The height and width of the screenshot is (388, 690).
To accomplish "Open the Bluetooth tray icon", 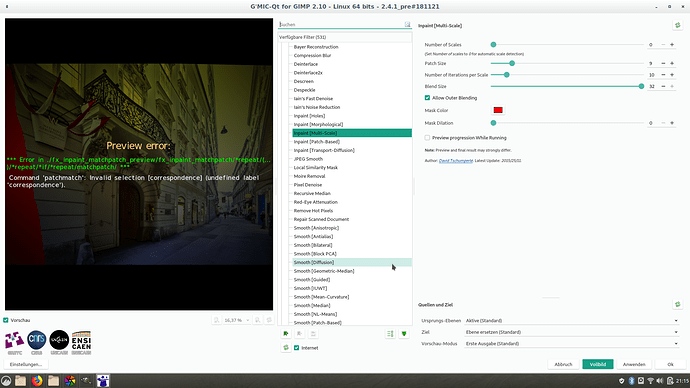I will tap(631, 381).
